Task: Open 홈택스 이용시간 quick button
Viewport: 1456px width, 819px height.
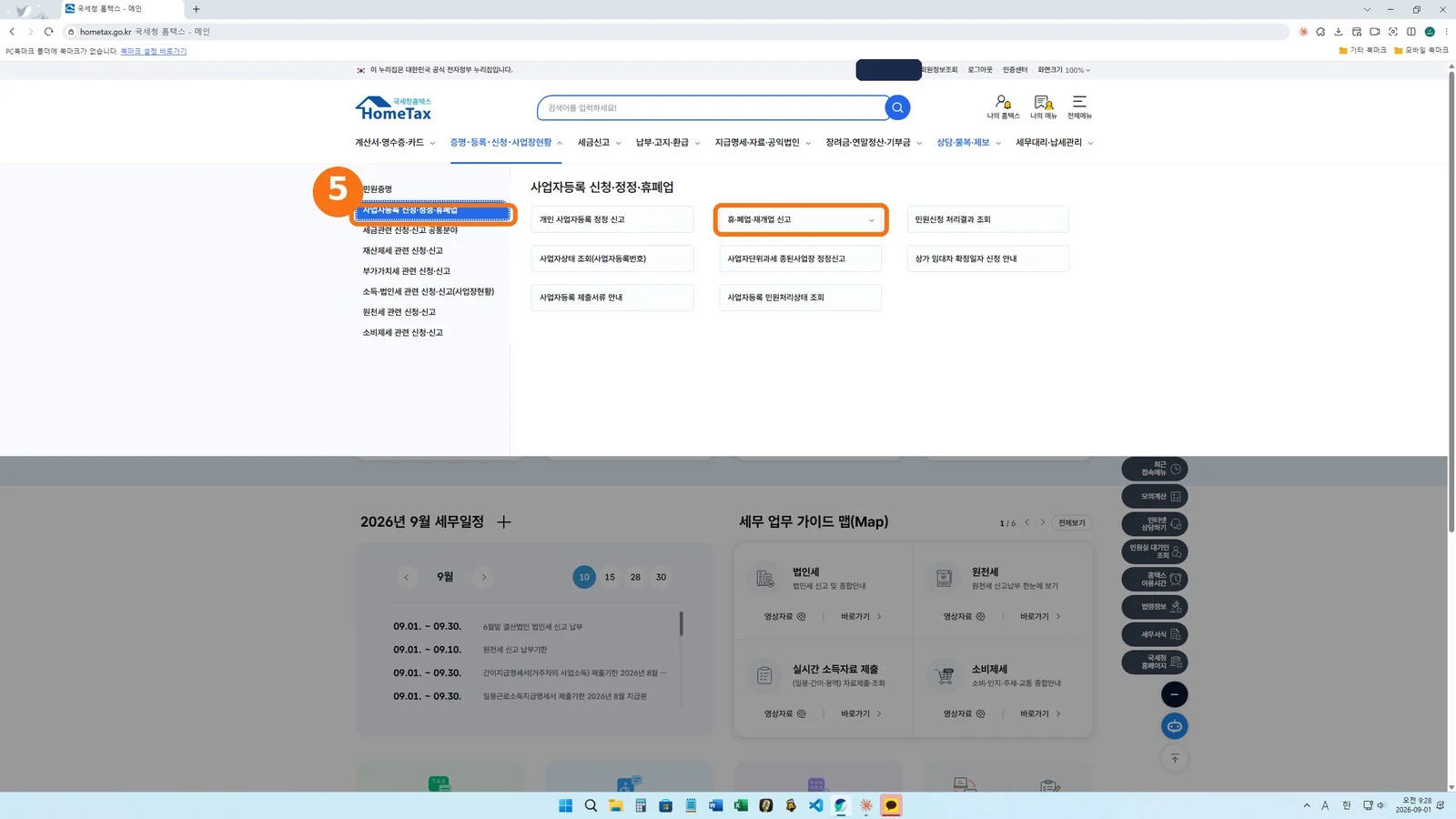Action: pos(1155,579)
